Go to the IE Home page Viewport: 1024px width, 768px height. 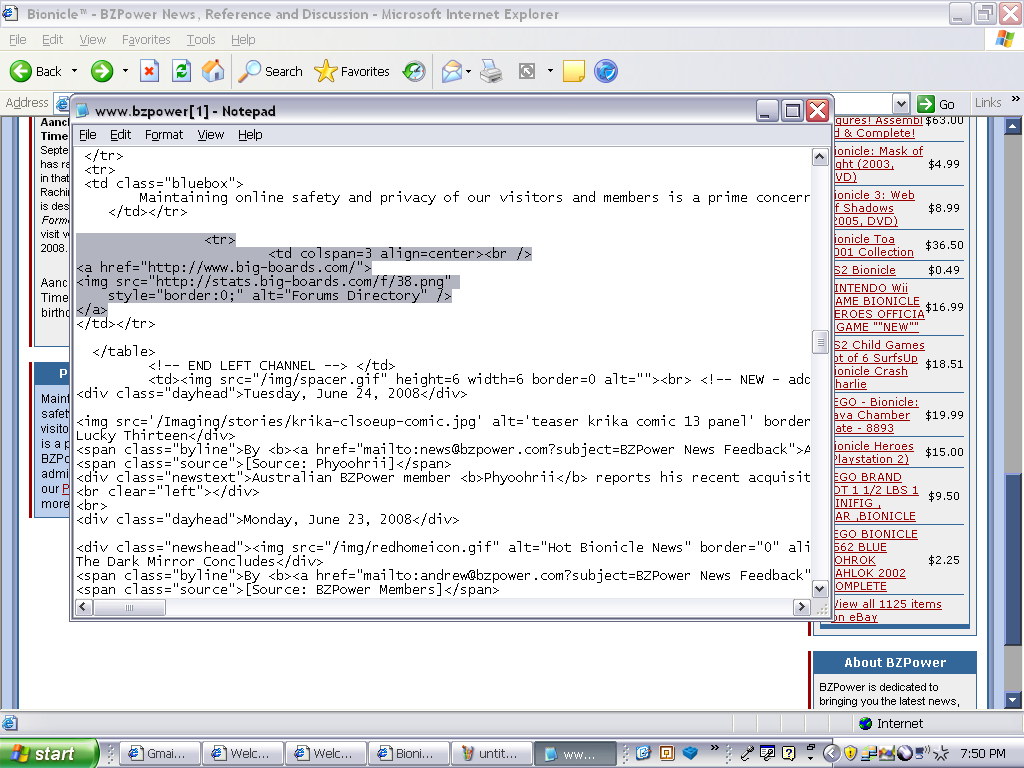pyautogui.click(x=212, y=71)
